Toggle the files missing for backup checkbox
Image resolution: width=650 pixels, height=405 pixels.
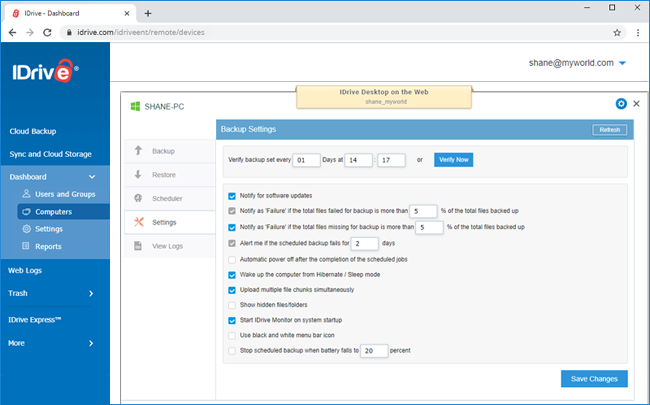click(232, 227)
